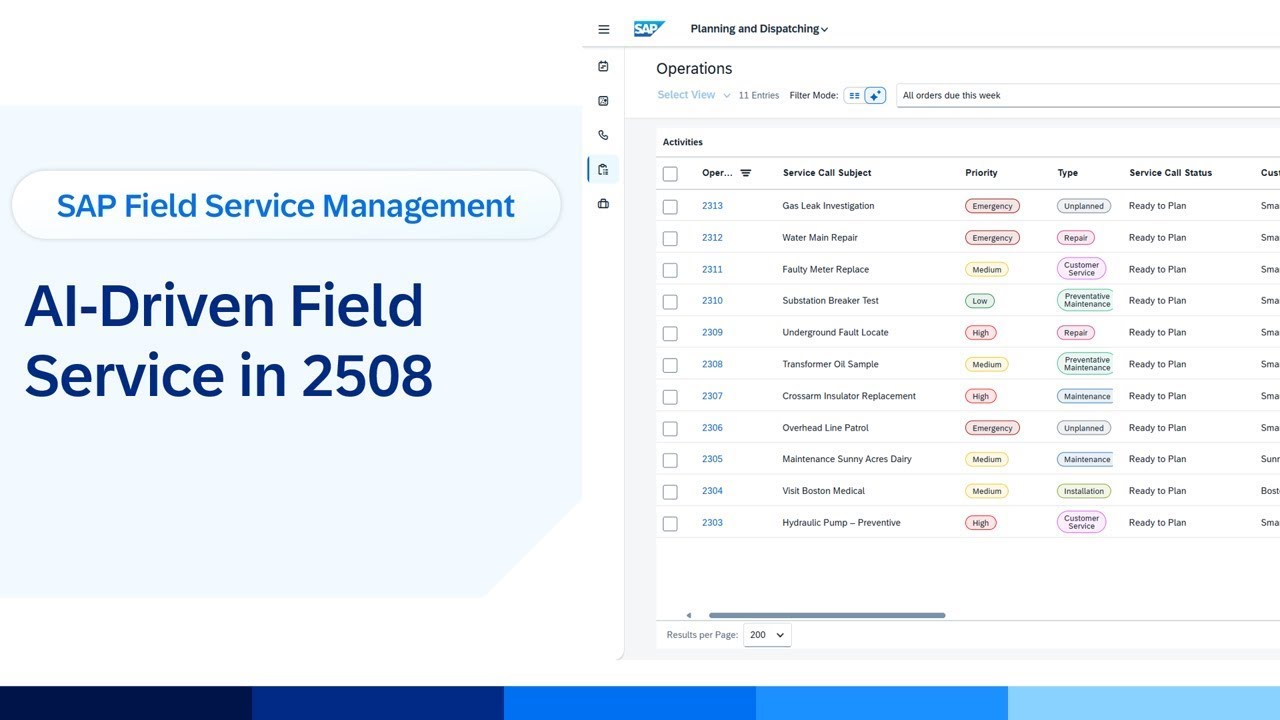Open operation link 2312

[x=712, y=238]
